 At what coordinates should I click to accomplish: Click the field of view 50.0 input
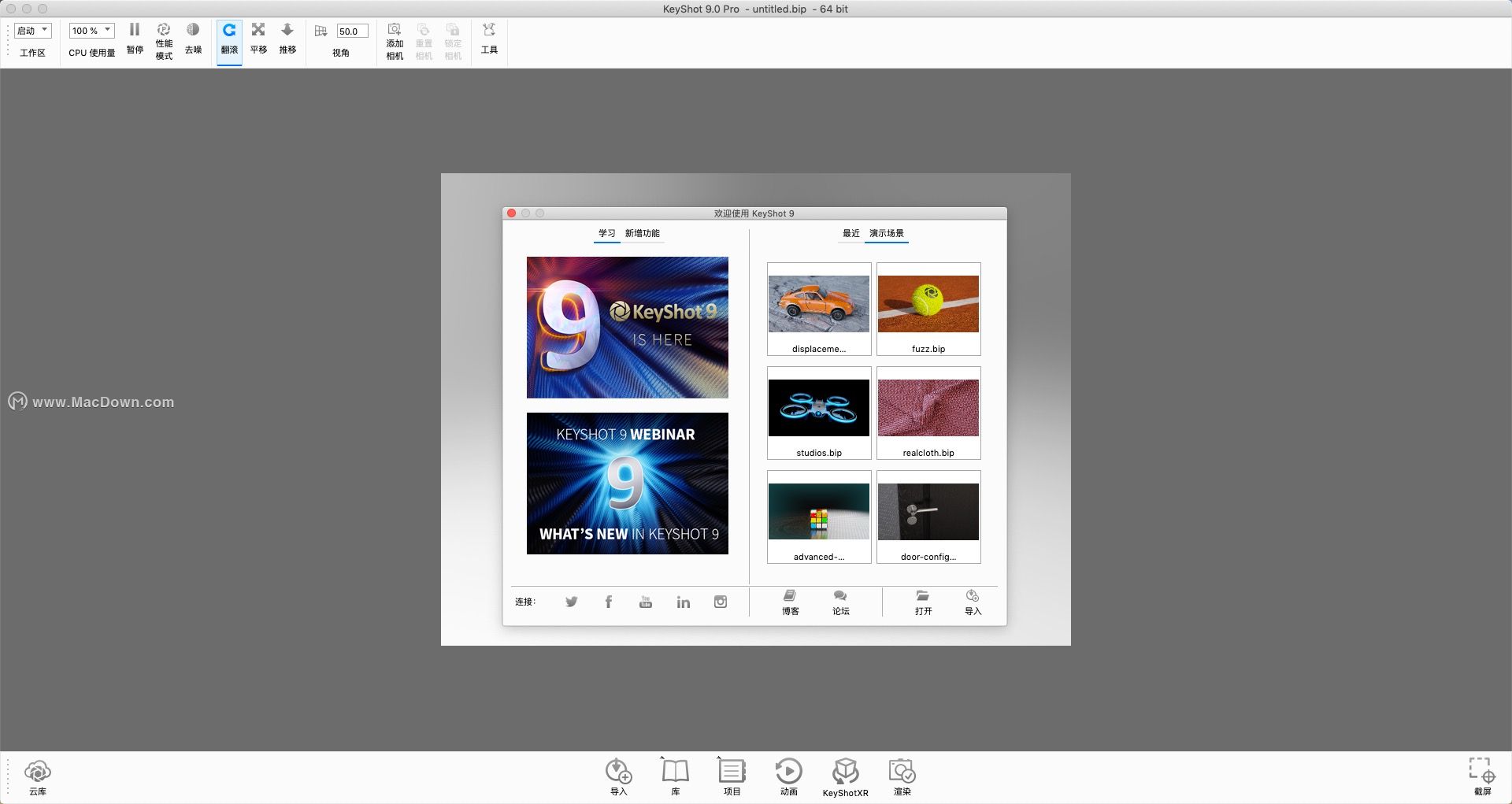pyautogui.click(x=352, y=31)
